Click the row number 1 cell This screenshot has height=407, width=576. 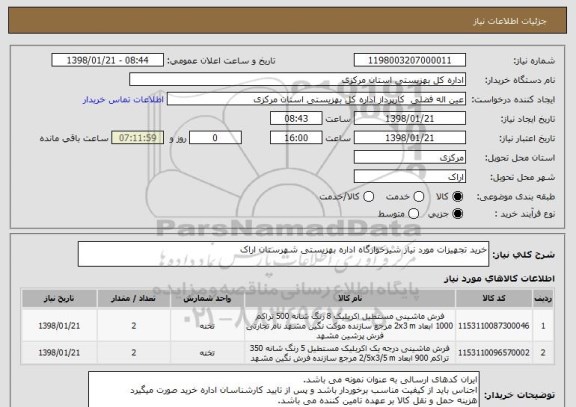543,326
